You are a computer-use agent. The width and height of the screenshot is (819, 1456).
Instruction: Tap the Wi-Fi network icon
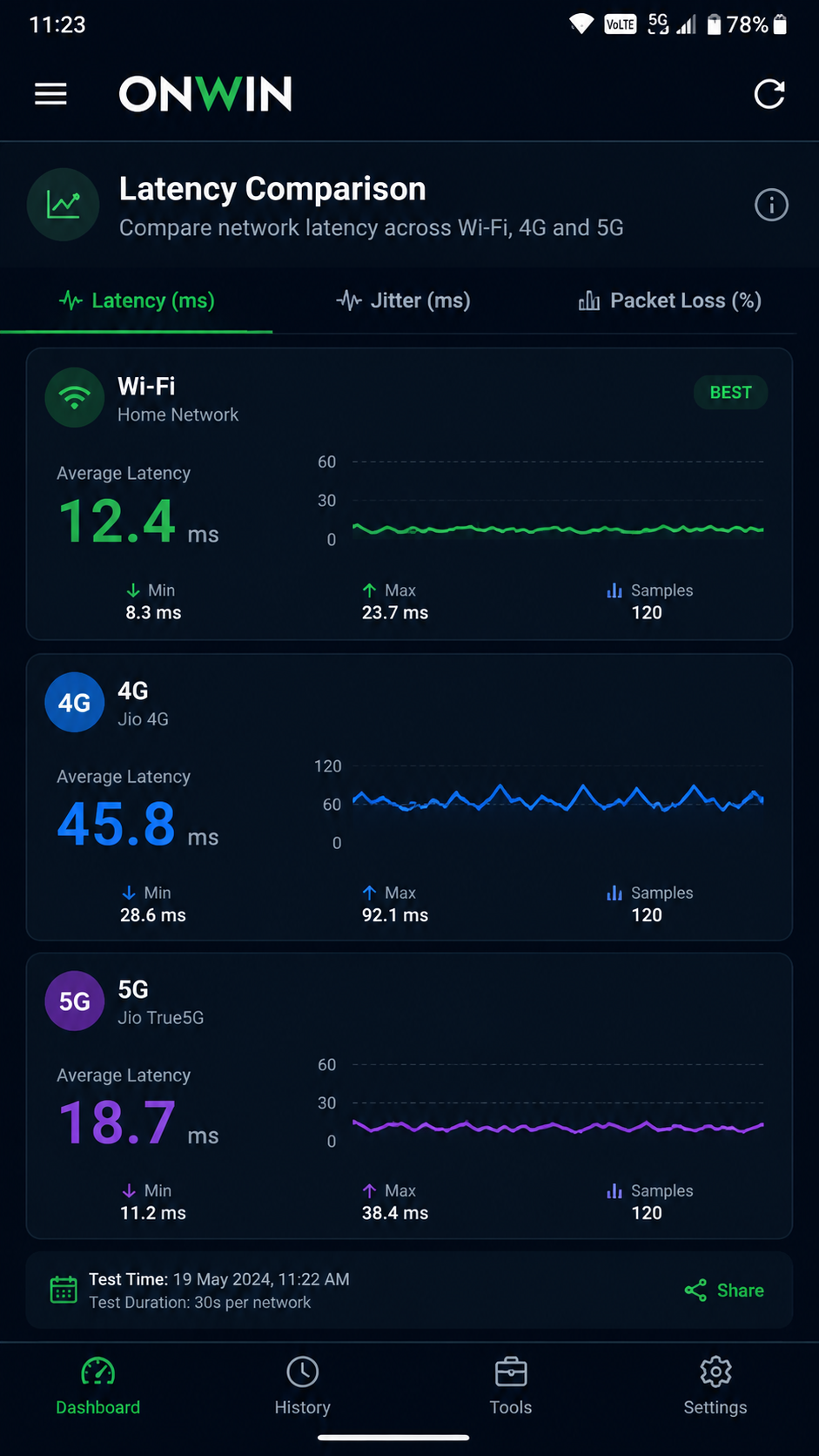click(x=75, y=397)
